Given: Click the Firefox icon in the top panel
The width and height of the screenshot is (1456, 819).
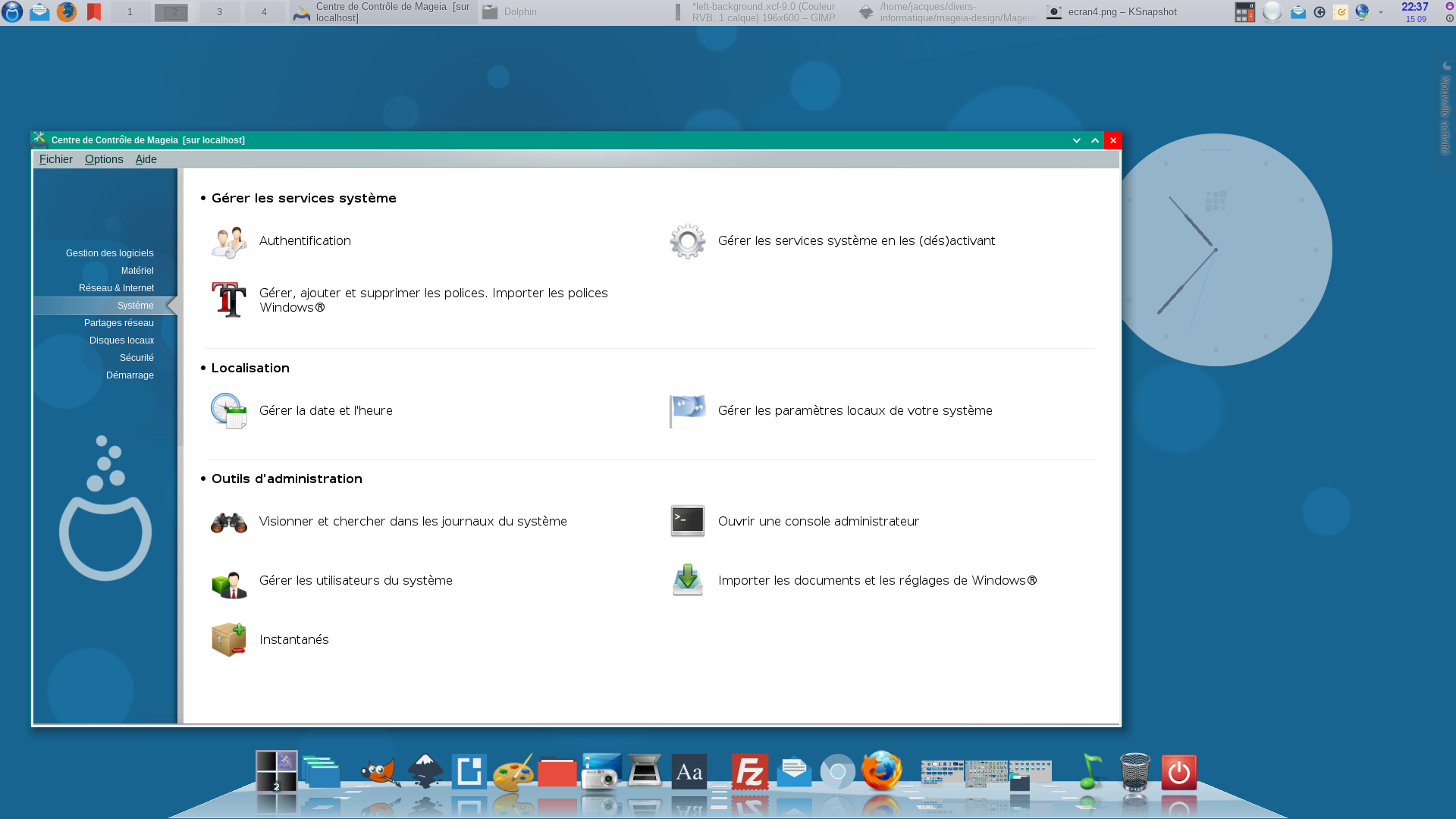Looking at the screenshot, I should (67, 12).
